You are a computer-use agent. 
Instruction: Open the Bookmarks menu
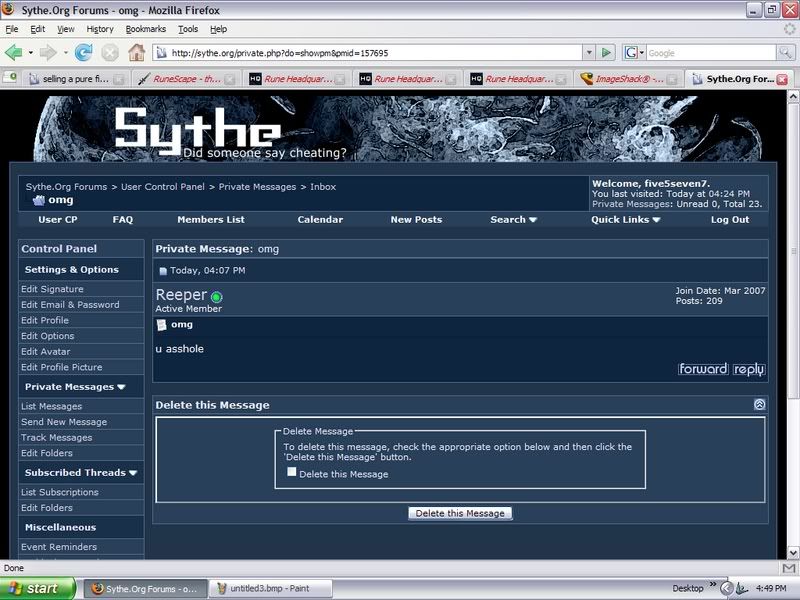tap(146, 29)
